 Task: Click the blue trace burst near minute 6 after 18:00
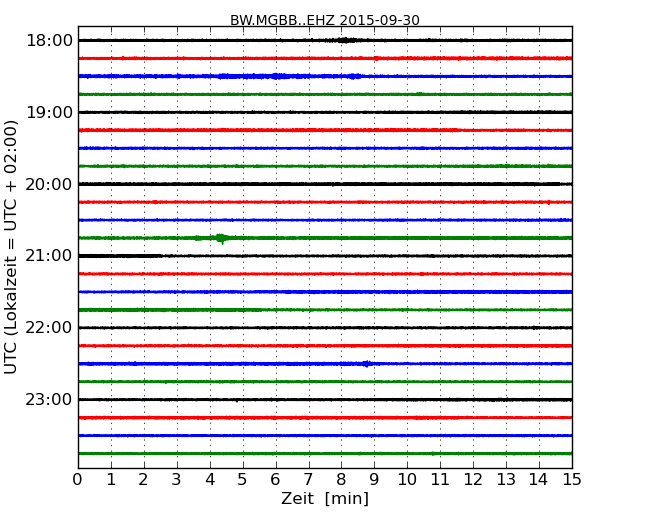tap(279, 76)
